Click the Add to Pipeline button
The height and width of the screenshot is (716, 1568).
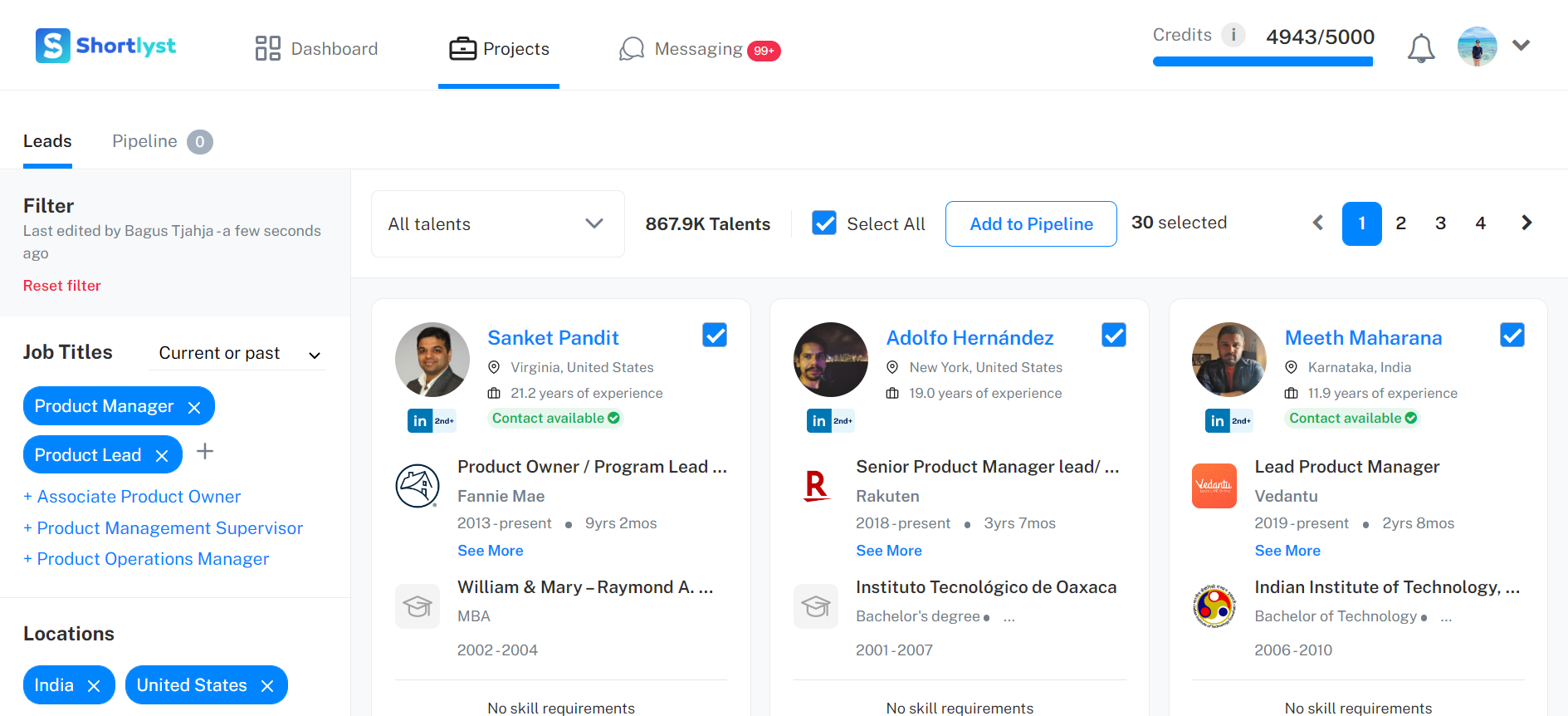point(1031,224)
